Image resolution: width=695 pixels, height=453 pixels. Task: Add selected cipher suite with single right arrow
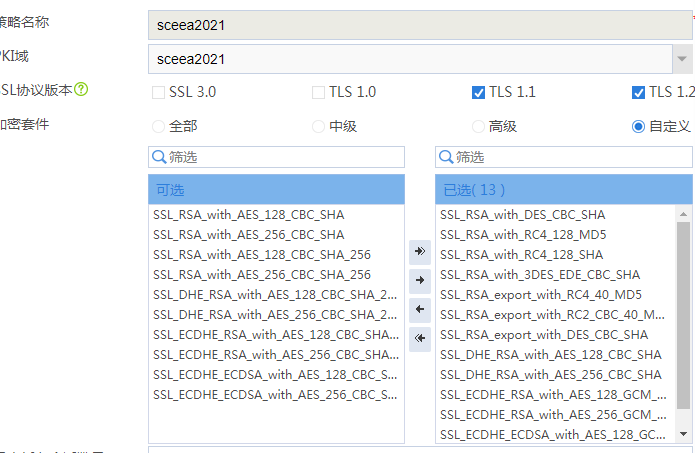point(420,280)
